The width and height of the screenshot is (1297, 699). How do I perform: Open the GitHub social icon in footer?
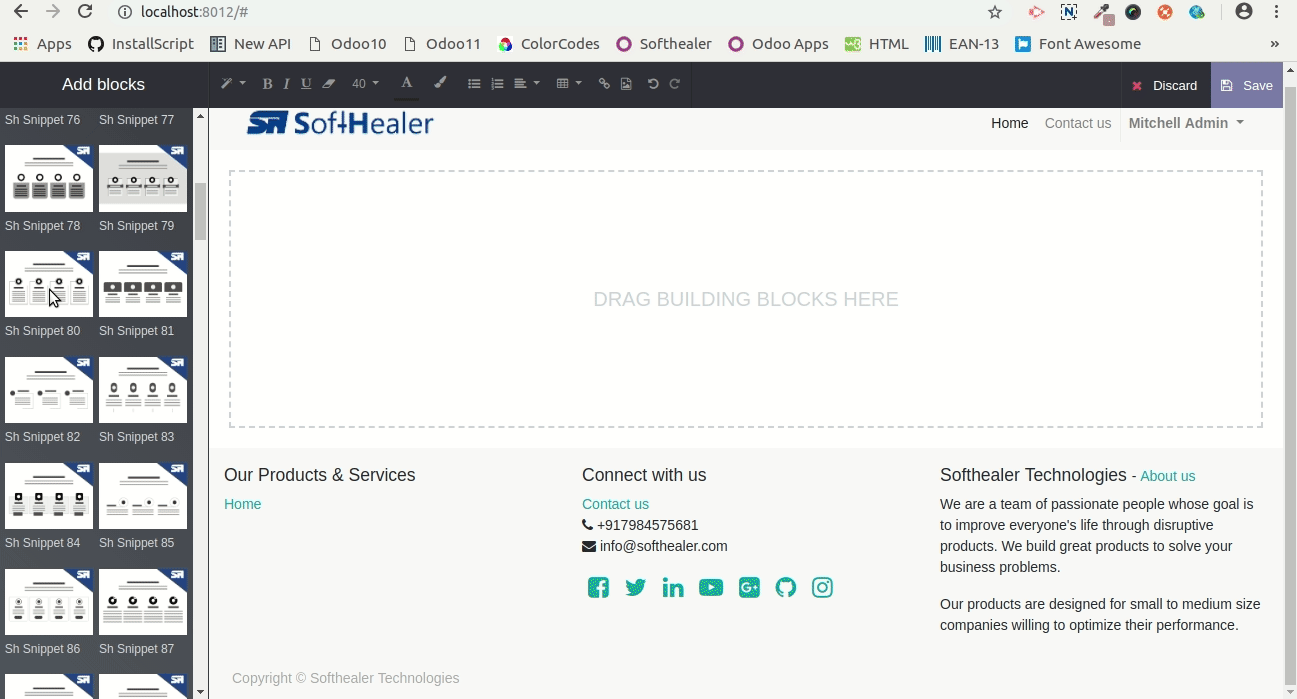(786, 587)
